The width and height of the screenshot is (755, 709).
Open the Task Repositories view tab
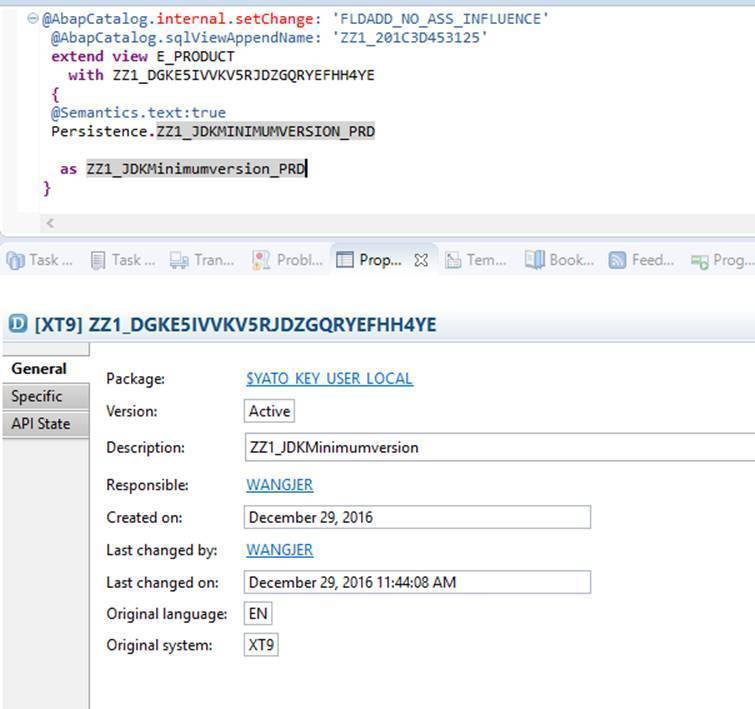tap(39, 260)
